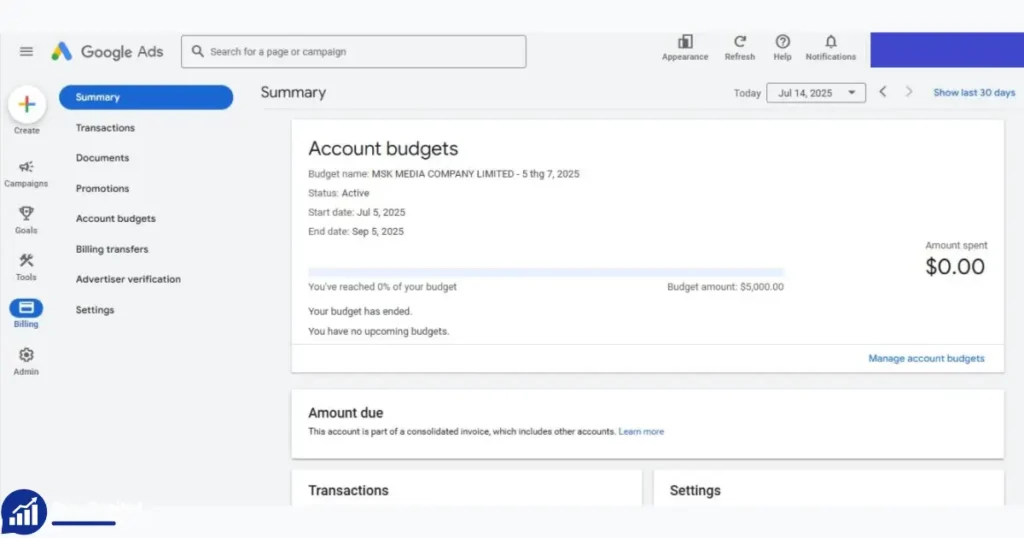Viewport: 1024px width, 538px height.
Task: Open Admin in the sidebar
Action: coord(26,361)
